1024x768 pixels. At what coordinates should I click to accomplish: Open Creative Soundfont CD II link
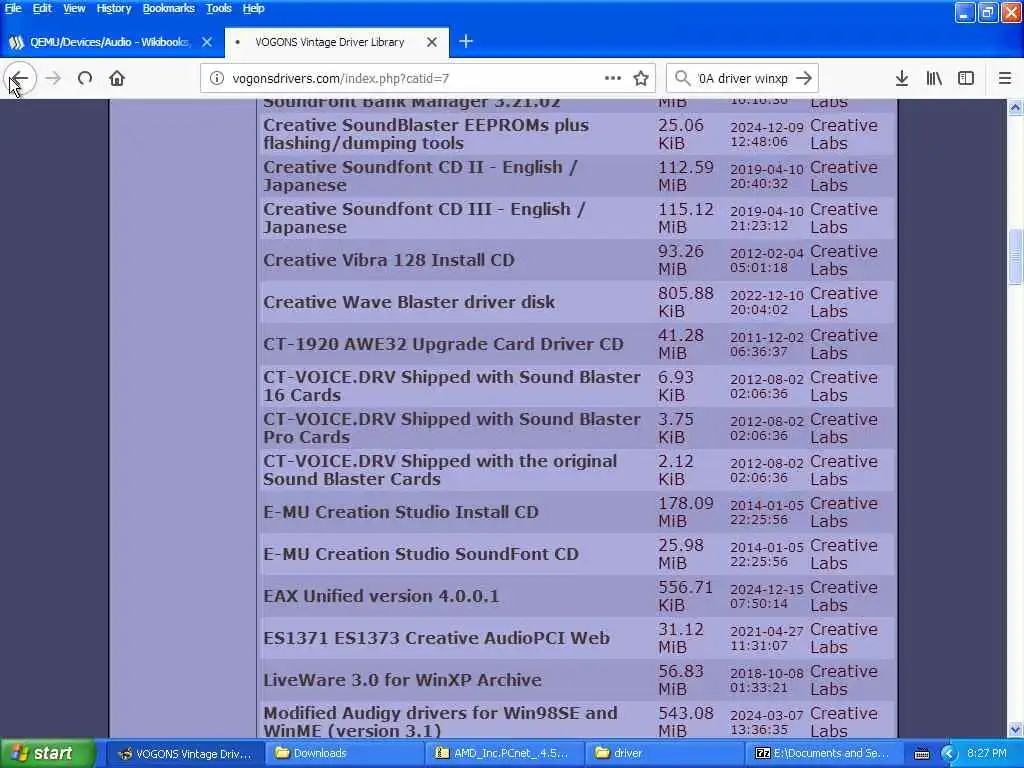point(420,176)
